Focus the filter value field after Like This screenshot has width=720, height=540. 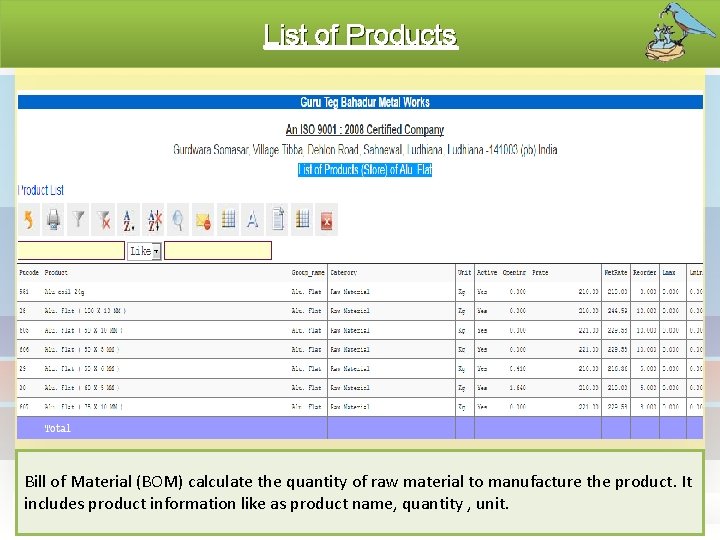click(x=218, y=251)
